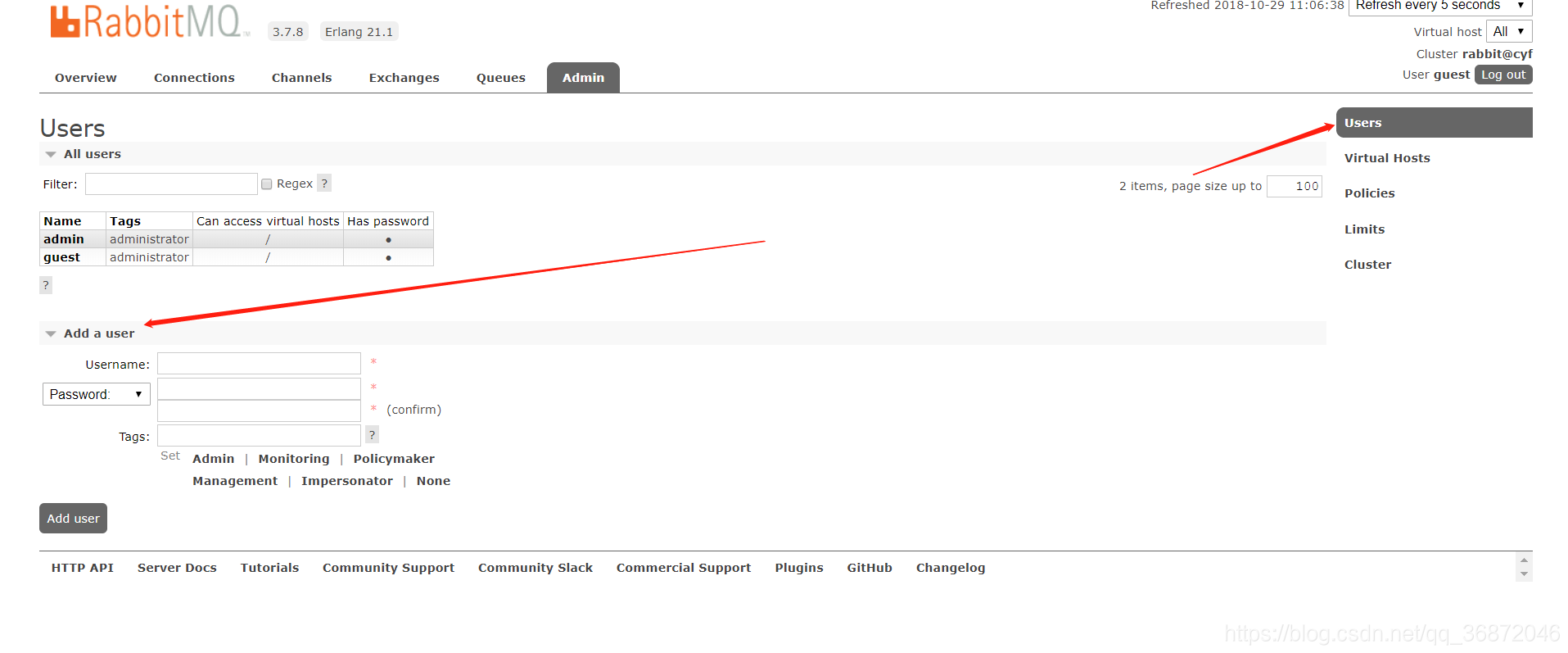The width and height of the screenshot is (1568, 653).
Task: Go to the Connections tab
Action: coord(194,78)
